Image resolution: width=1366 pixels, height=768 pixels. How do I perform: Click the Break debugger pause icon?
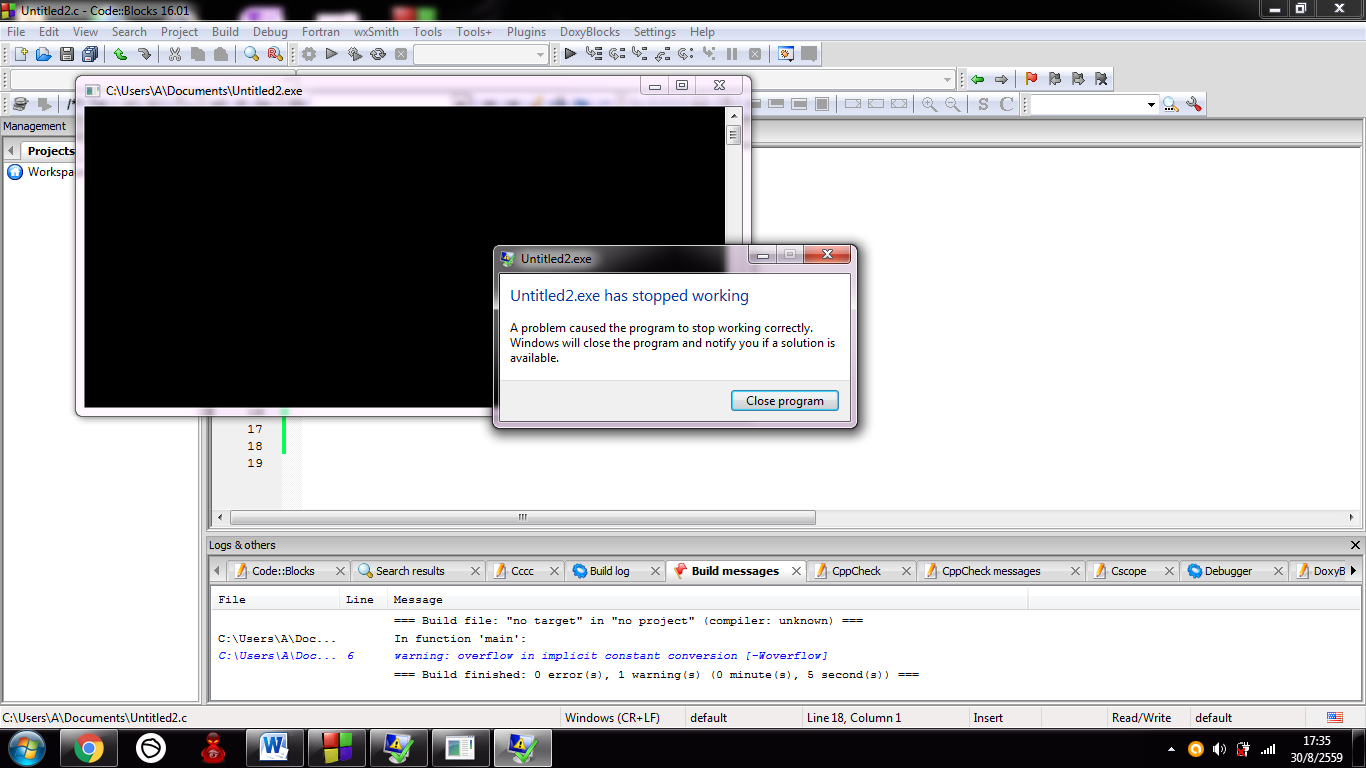(x=732, y=54)
